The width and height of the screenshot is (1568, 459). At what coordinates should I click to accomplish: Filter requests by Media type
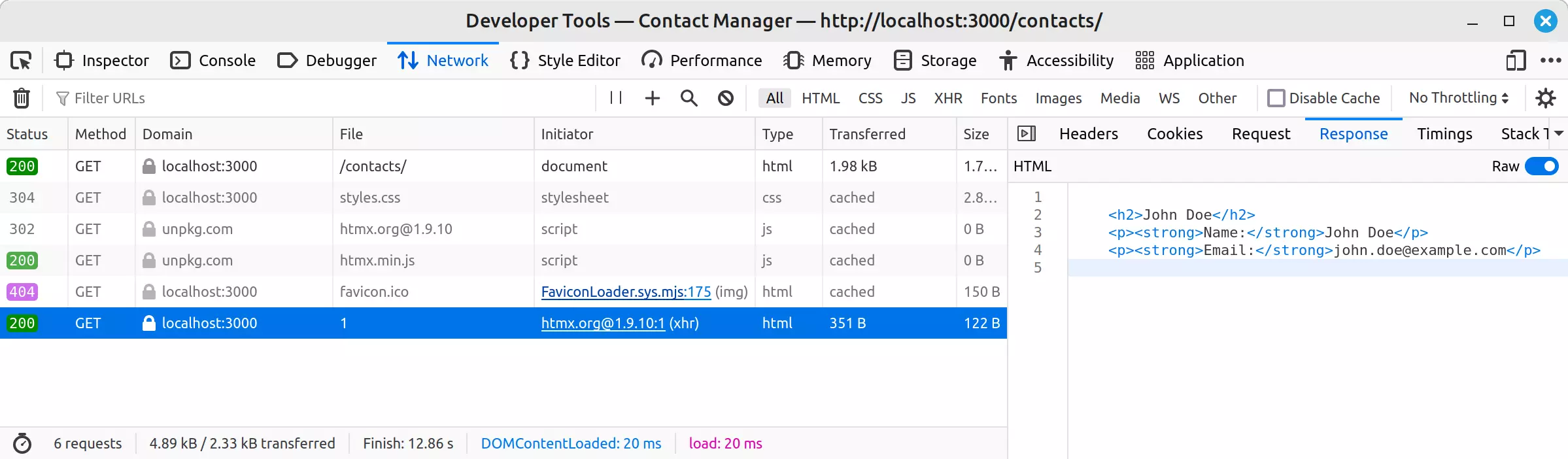click(1120, 98)
